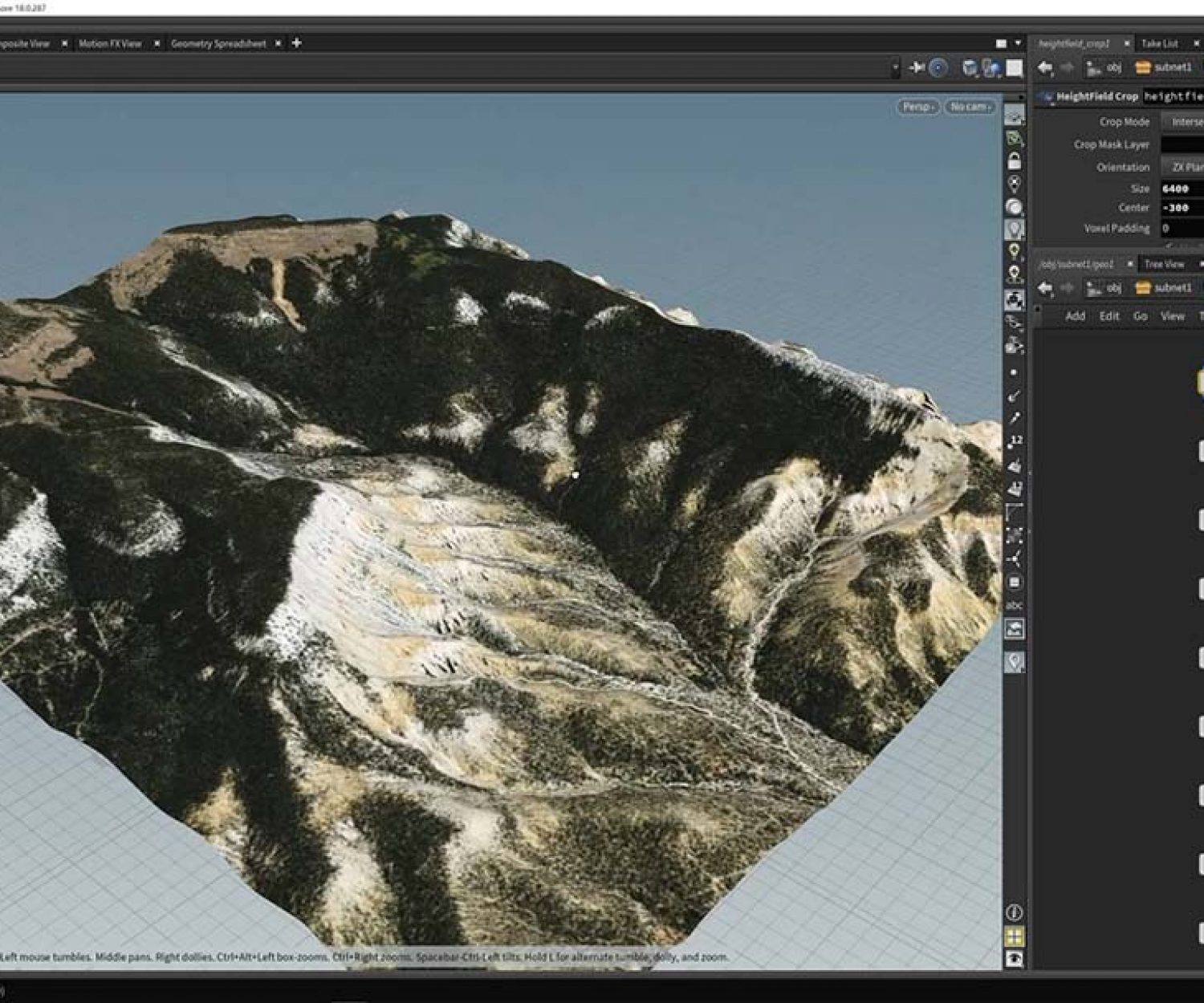Open the Persp view dropdown

pyautogui.click(x=917, y=107)
